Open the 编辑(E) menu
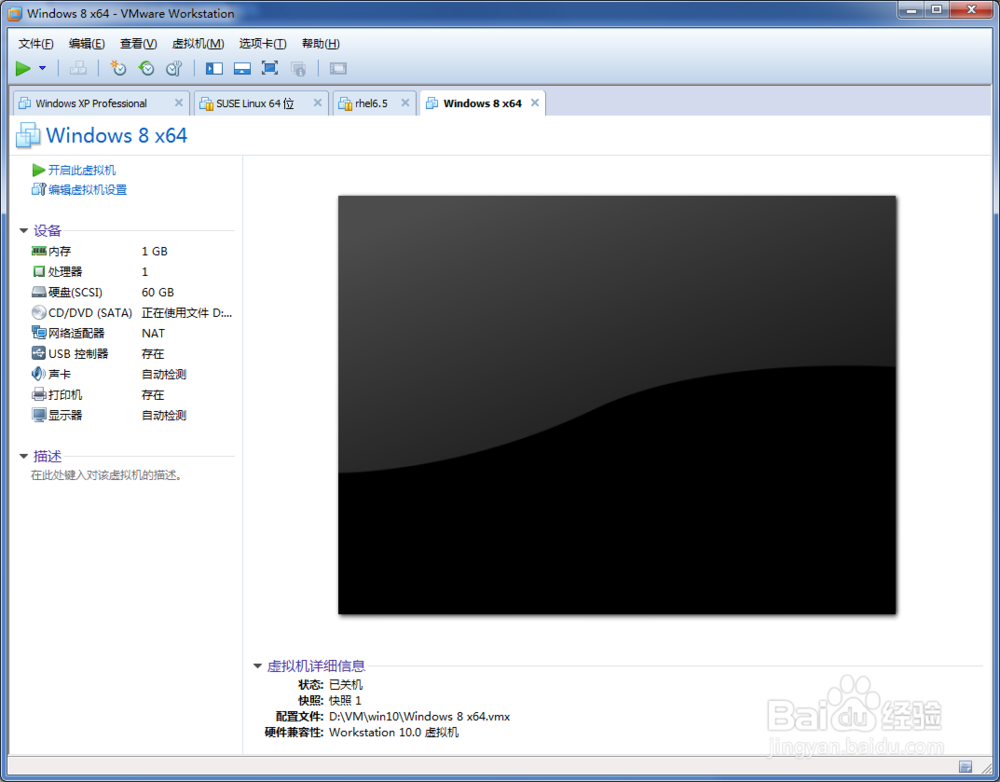1000x782 pixels. click(87, 43)
